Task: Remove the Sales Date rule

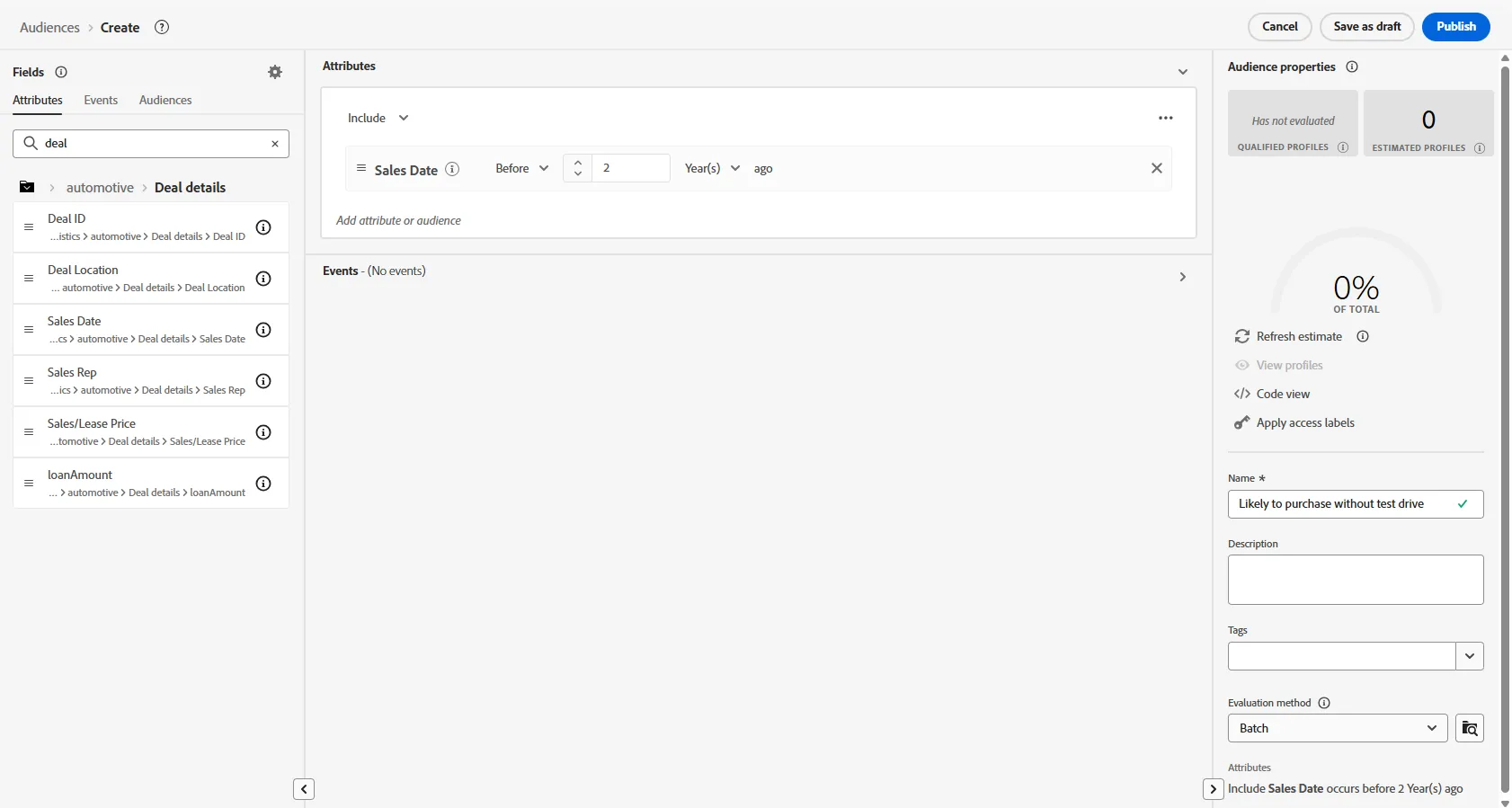Action: [x=1157, y=168]
